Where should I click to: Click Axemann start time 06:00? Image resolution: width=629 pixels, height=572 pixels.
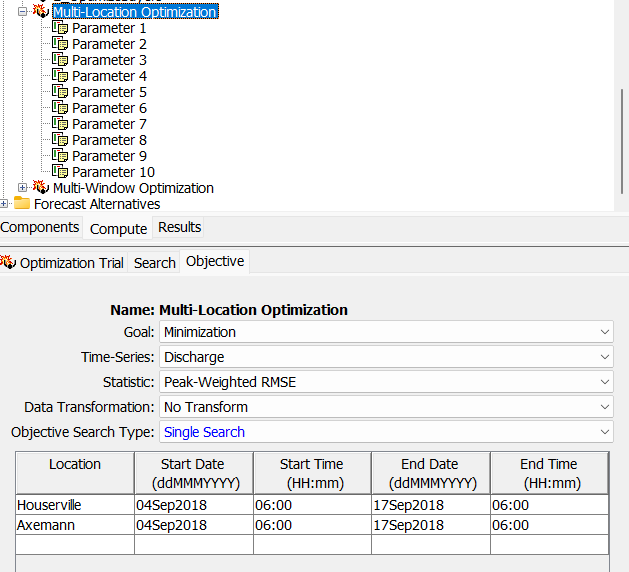point(313,525)
